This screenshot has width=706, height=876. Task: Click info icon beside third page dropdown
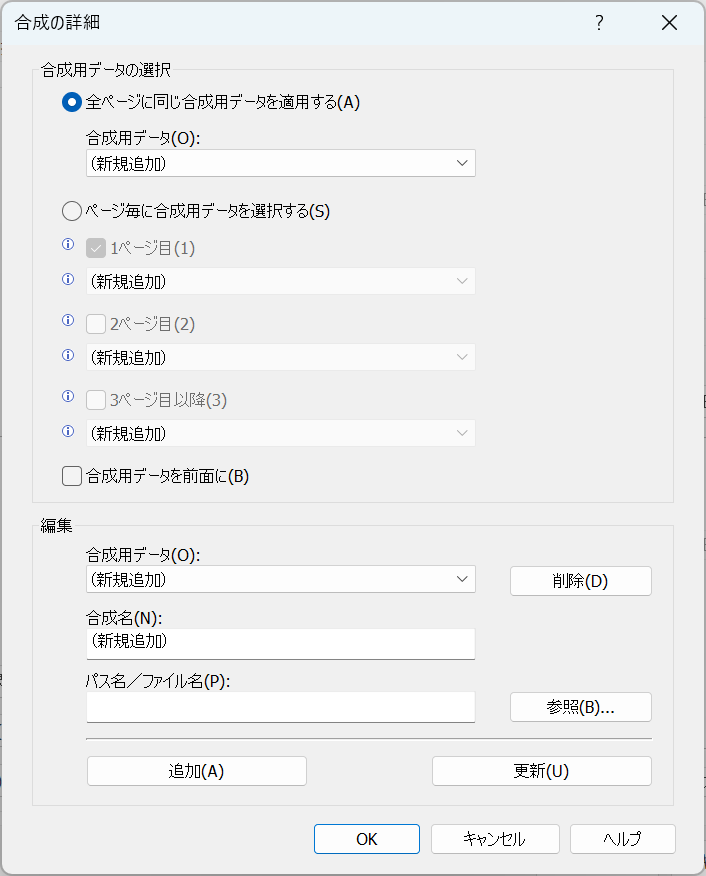[x=68, y=431]
